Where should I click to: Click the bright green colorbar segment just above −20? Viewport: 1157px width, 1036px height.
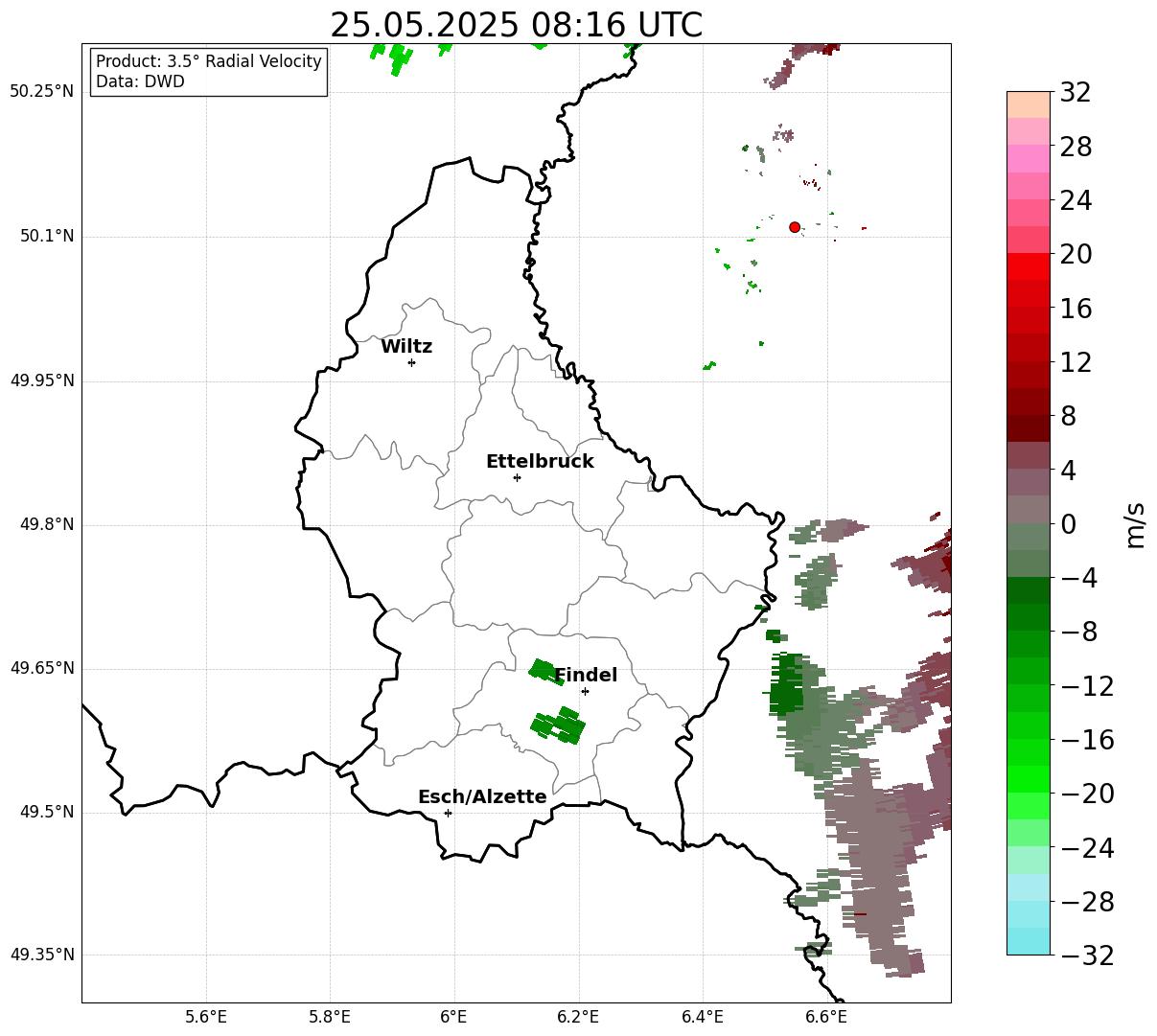(x=1029, y=779)
